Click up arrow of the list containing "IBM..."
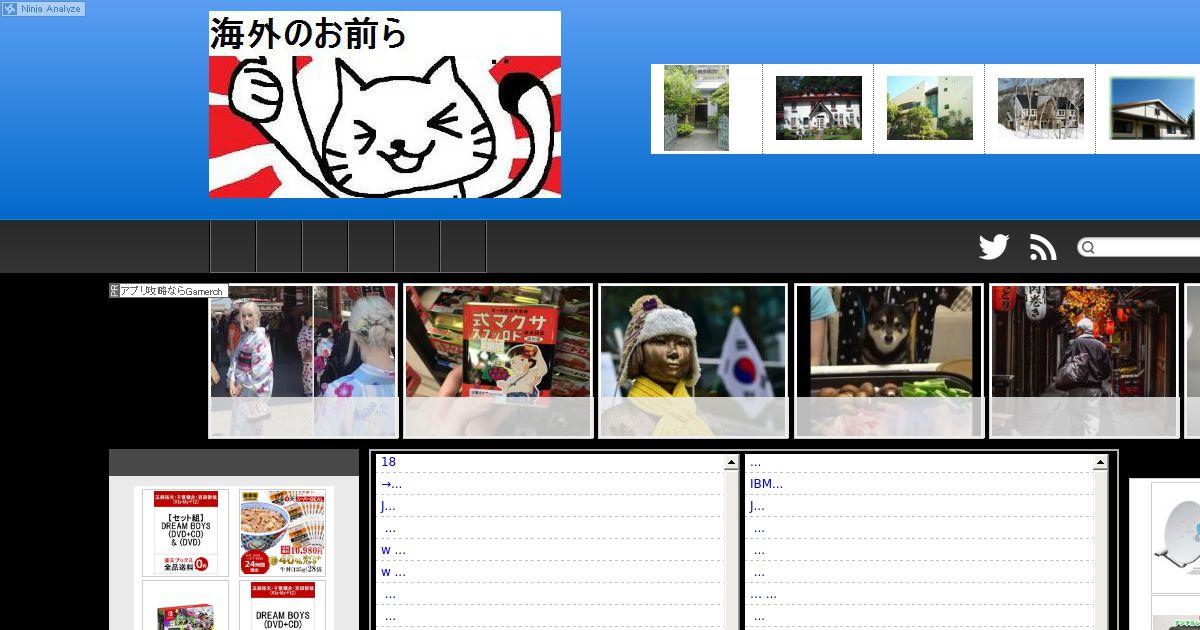This screenshot has height=630, width=1200. (x=1101, y=463)
